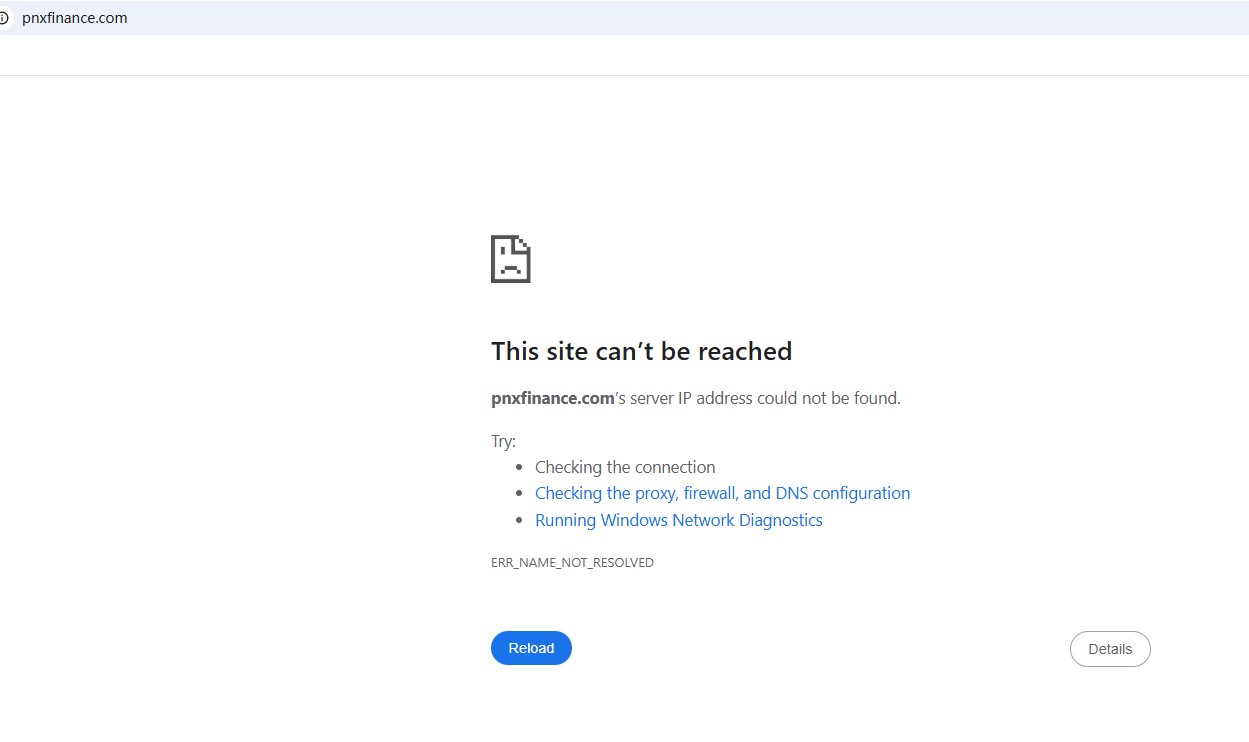Click the ERR_NAME_NOT_RESOLVED error code
The width and height of the screenshot is (1249, 742).
tap(572, 563)
